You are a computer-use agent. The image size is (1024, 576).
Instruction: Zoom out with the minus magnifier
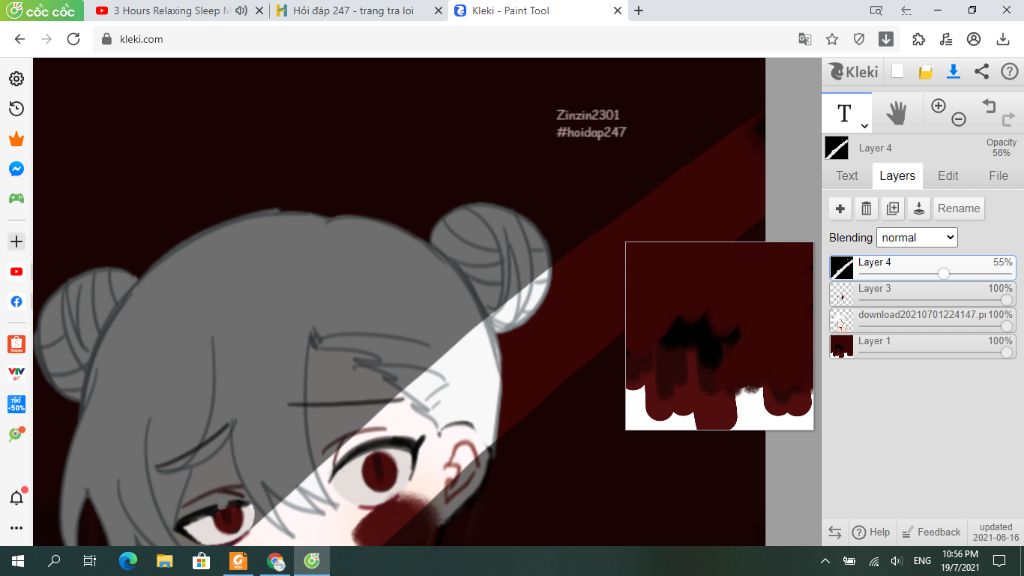pos(959,119)
